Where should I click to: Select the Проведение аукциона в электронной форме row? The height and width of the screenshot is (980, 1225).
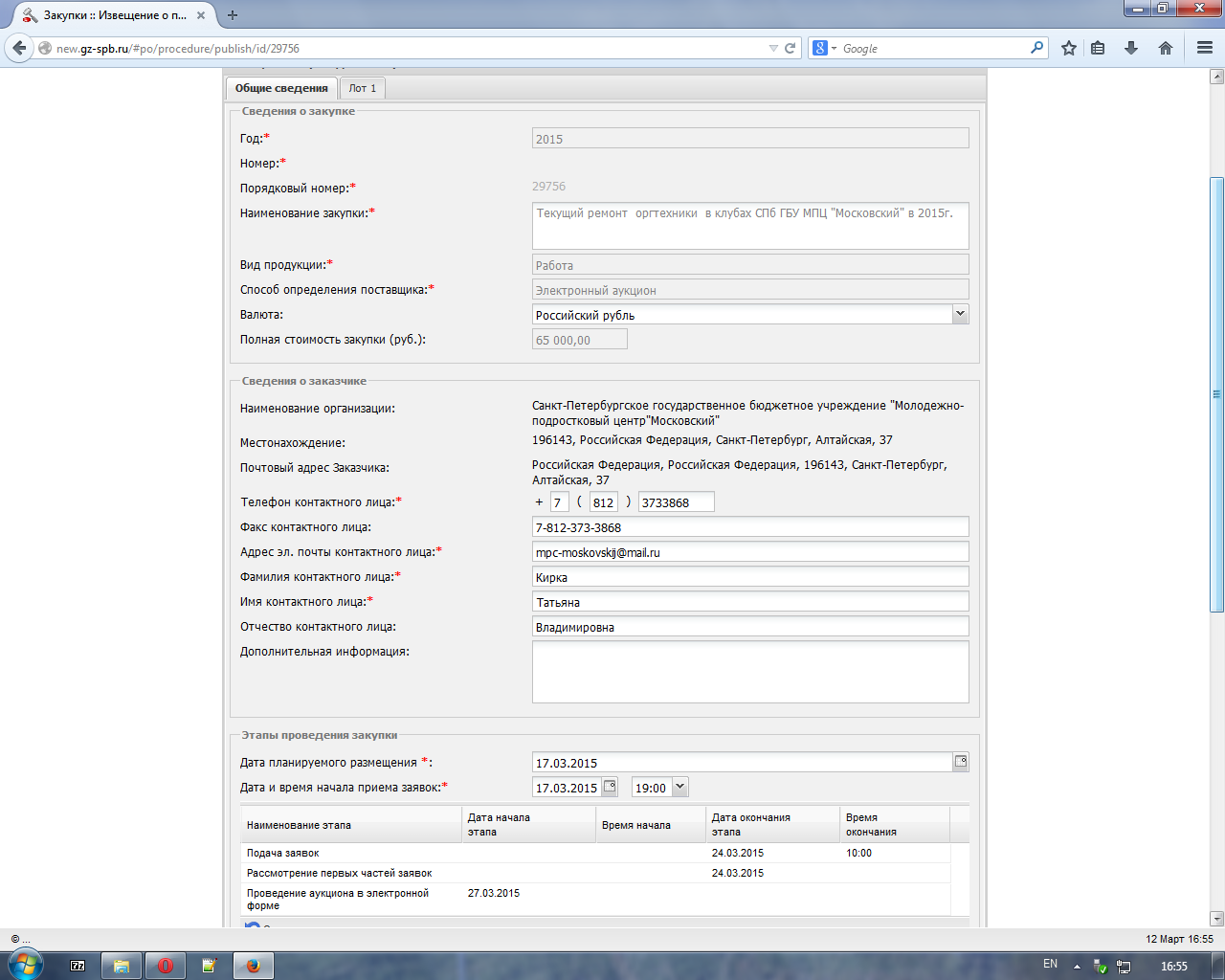[x=595, y=900]
